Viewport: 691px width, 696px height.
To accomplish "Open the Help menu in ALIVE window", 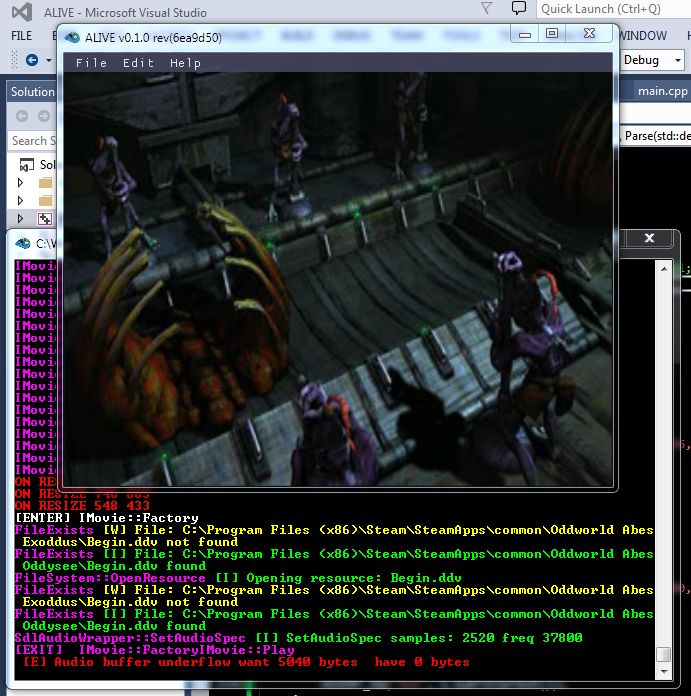I will pos(185,63).
